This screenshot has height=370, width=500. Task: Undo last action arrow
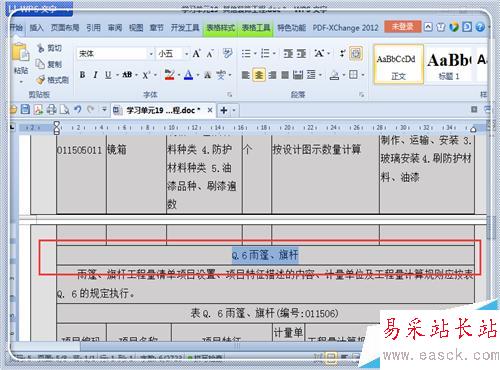[78, 109]
